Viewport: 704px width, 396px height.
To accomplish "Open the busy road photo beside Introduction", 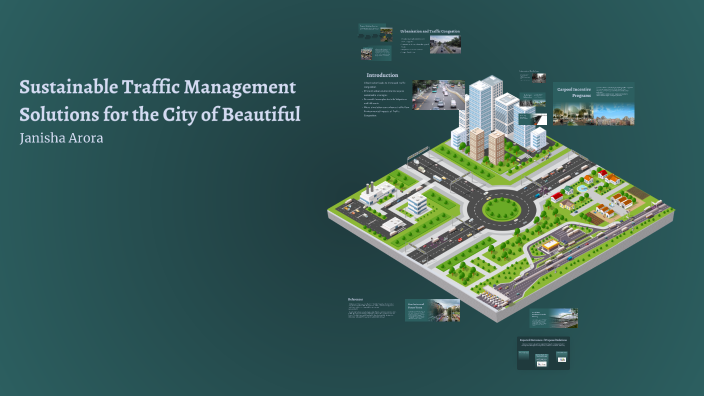I will (438, 95).
